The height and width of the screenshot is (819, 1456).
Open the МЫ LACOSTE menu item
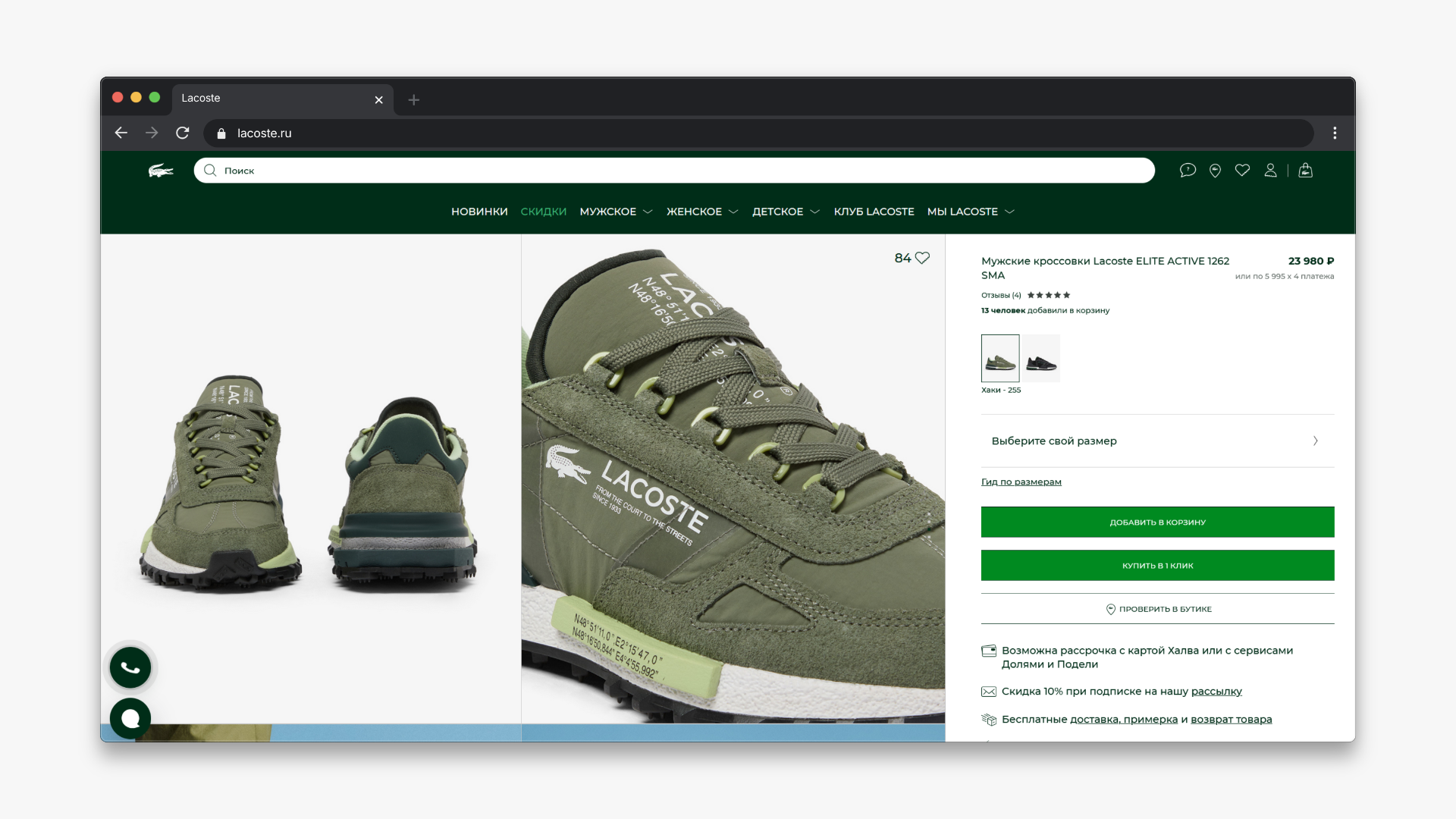pos(962,212)
